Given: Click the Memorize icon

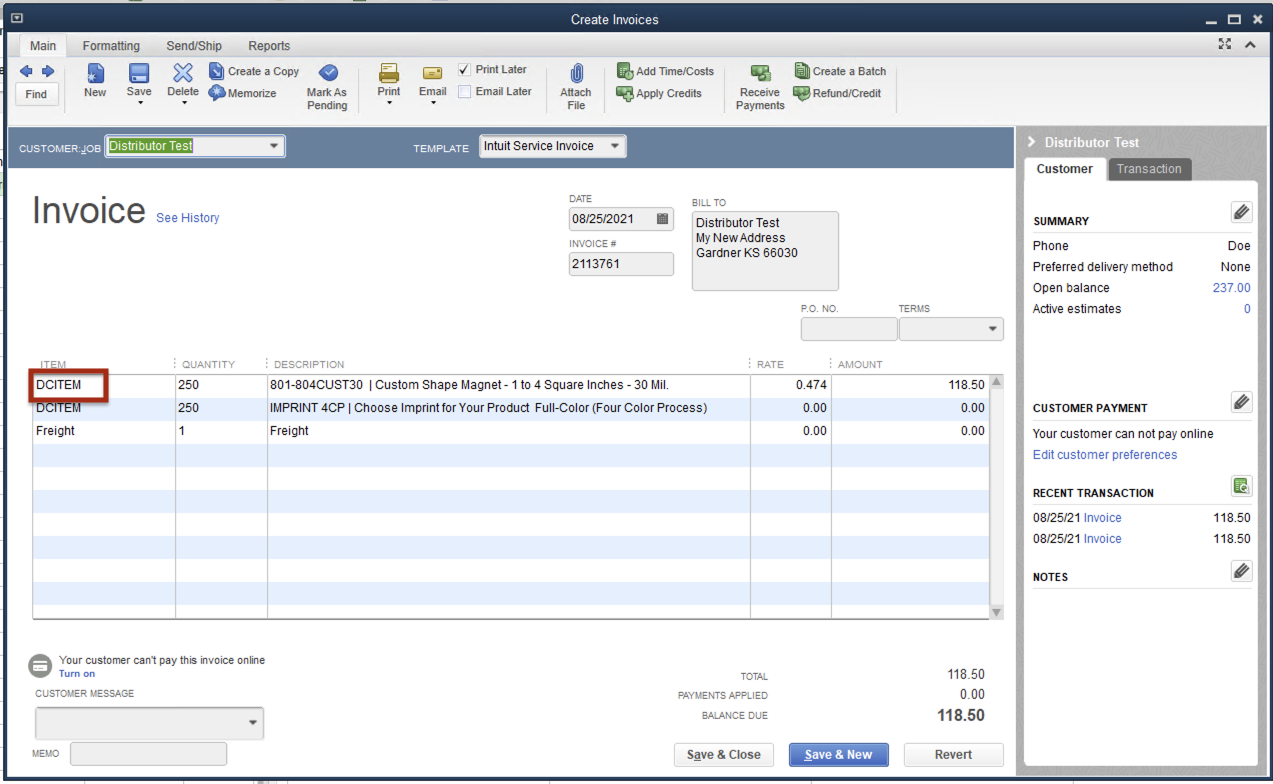Looking at the screenshot, I should point(217,93).
